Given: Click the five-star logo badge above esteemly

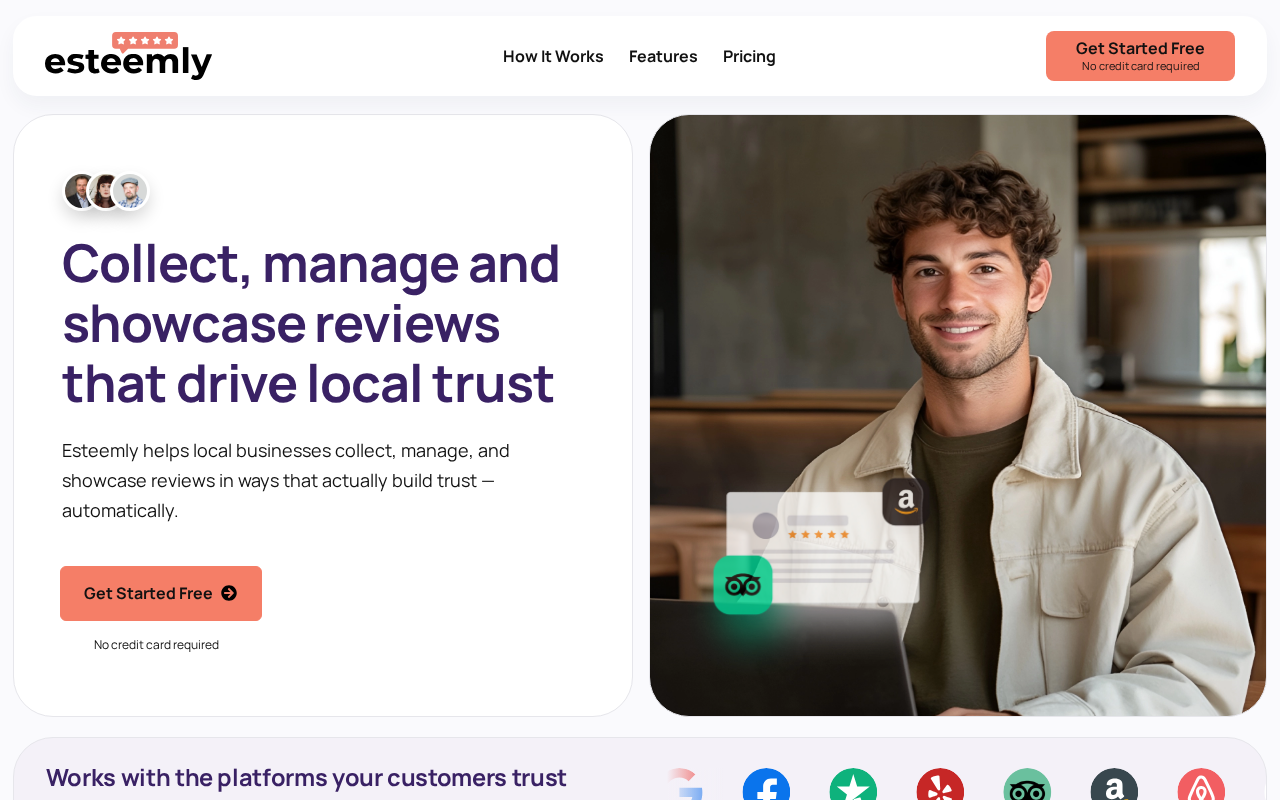Looking at the screenshot, I should 145,41.
